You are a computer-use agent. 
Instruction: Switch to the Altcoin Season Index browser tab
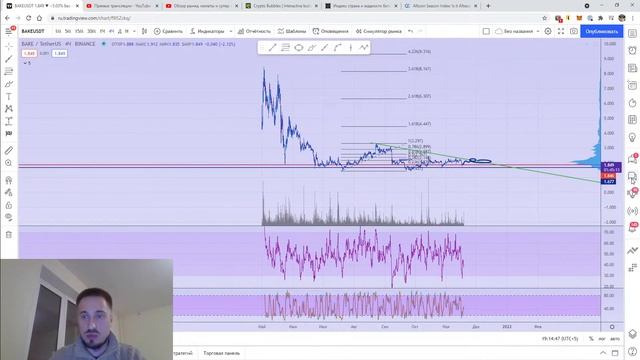(x=440, y=6)
